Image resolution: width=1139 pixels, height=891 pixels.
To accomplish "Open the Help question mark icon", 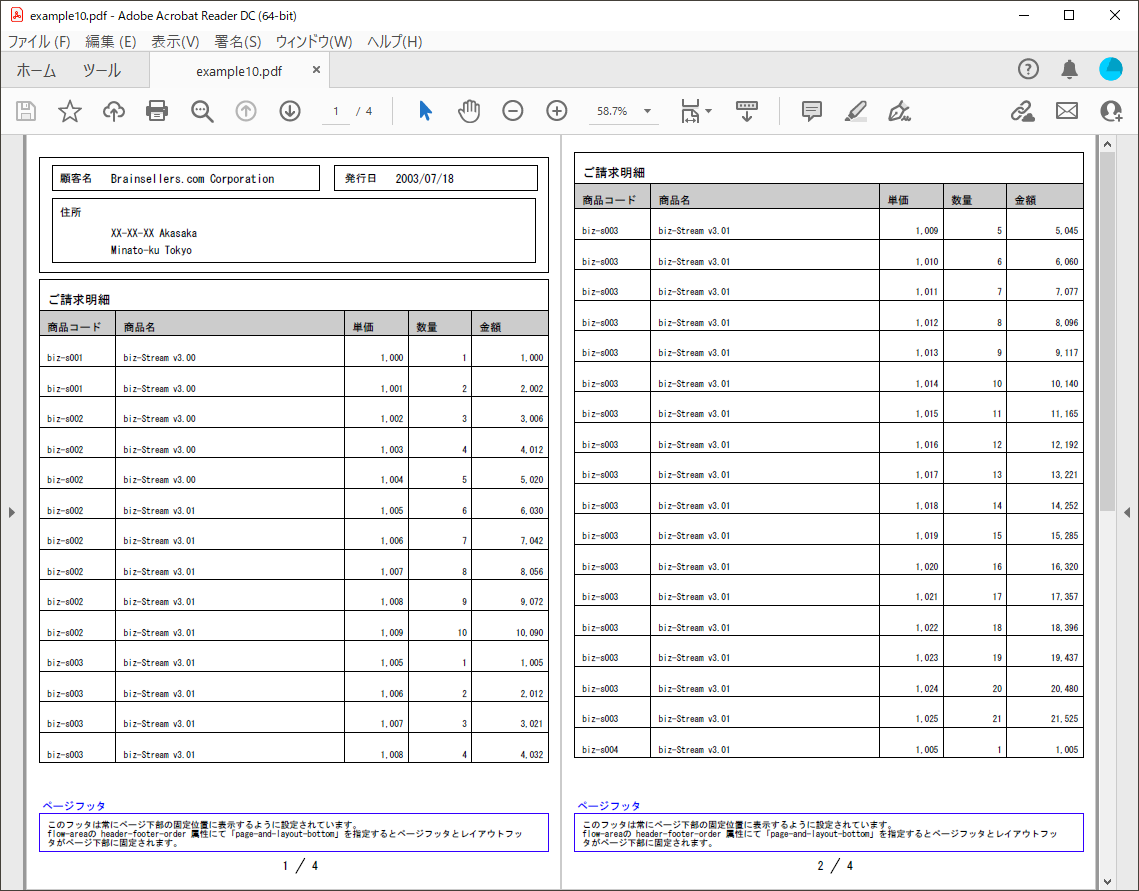I will (x=1028, y=69).
